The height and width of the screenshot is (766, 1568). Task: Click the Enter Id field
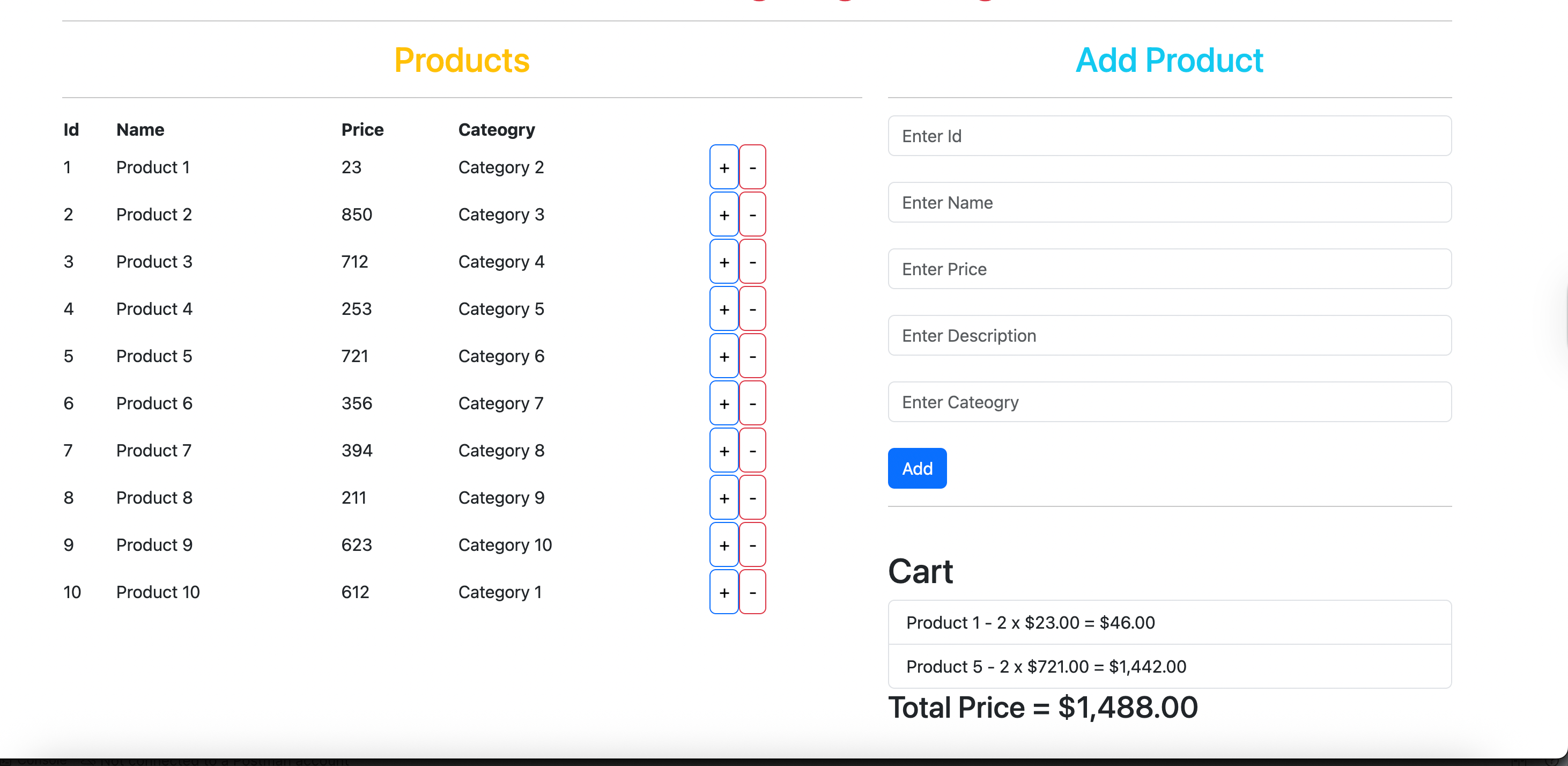coord(1168,135)
